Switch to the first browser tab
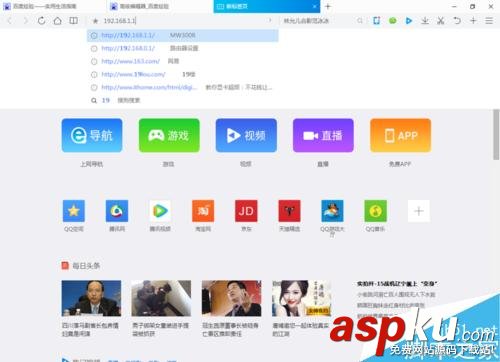 (x=53, y=6)
